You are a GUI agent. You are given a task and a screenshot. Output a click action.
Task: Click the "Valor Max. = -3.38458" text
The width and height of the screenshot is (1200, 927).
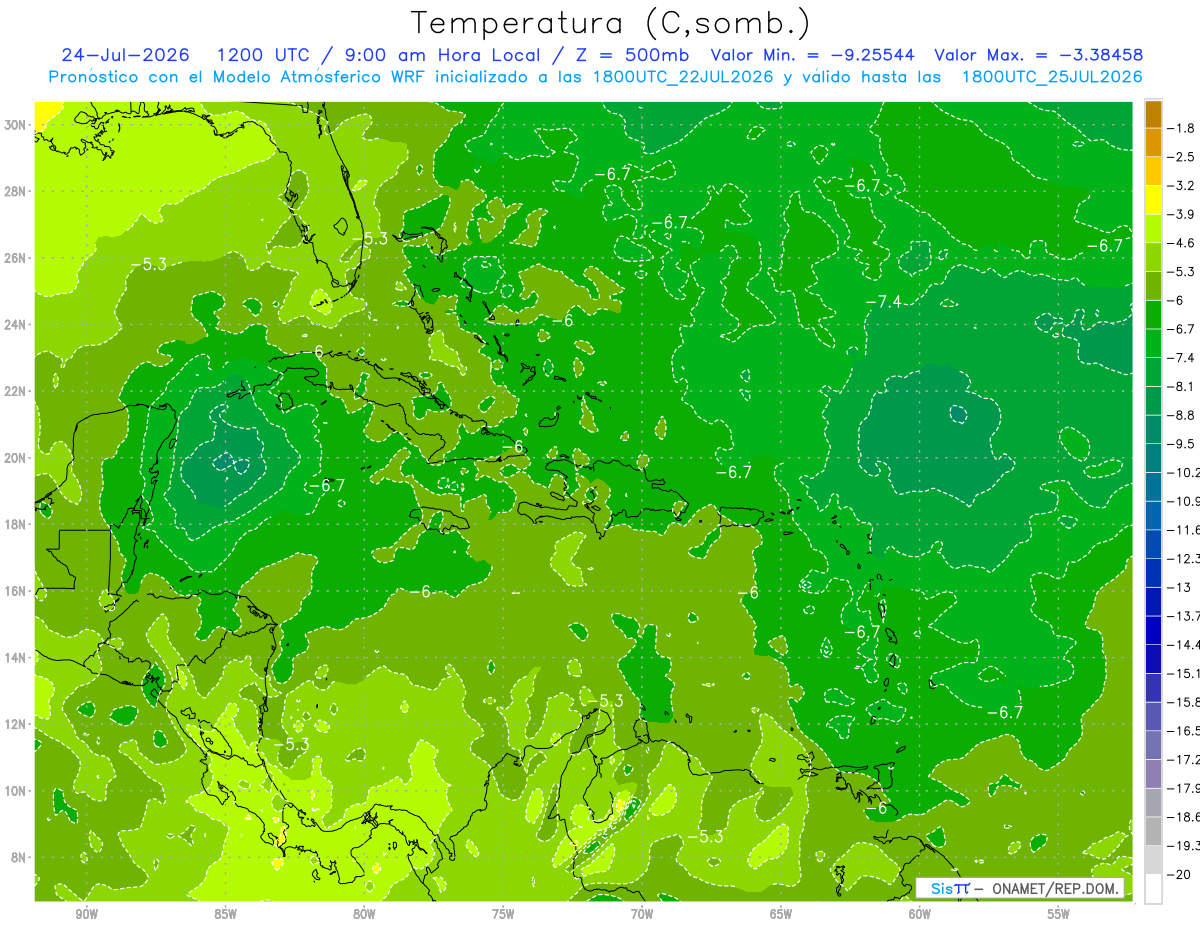click(1038, 55)
